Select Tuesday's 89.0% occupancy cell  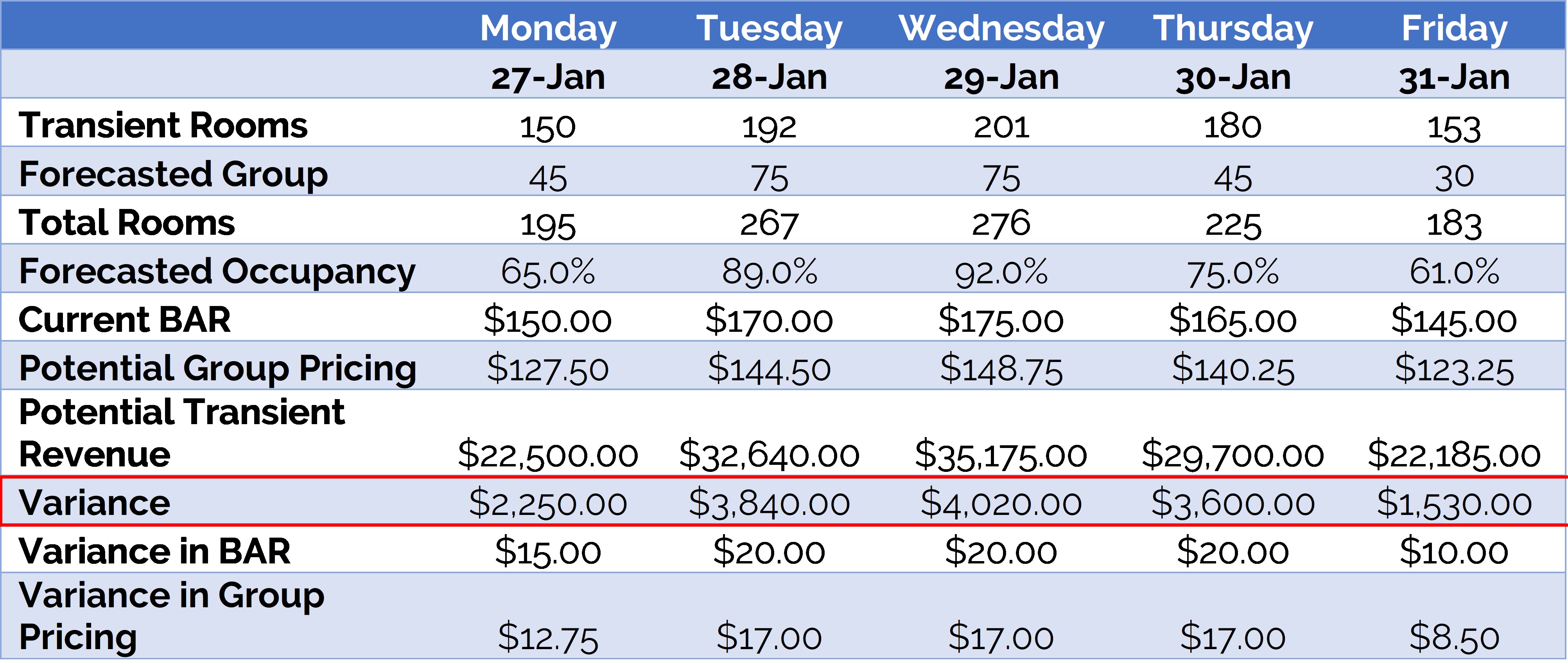pos(769,272)
